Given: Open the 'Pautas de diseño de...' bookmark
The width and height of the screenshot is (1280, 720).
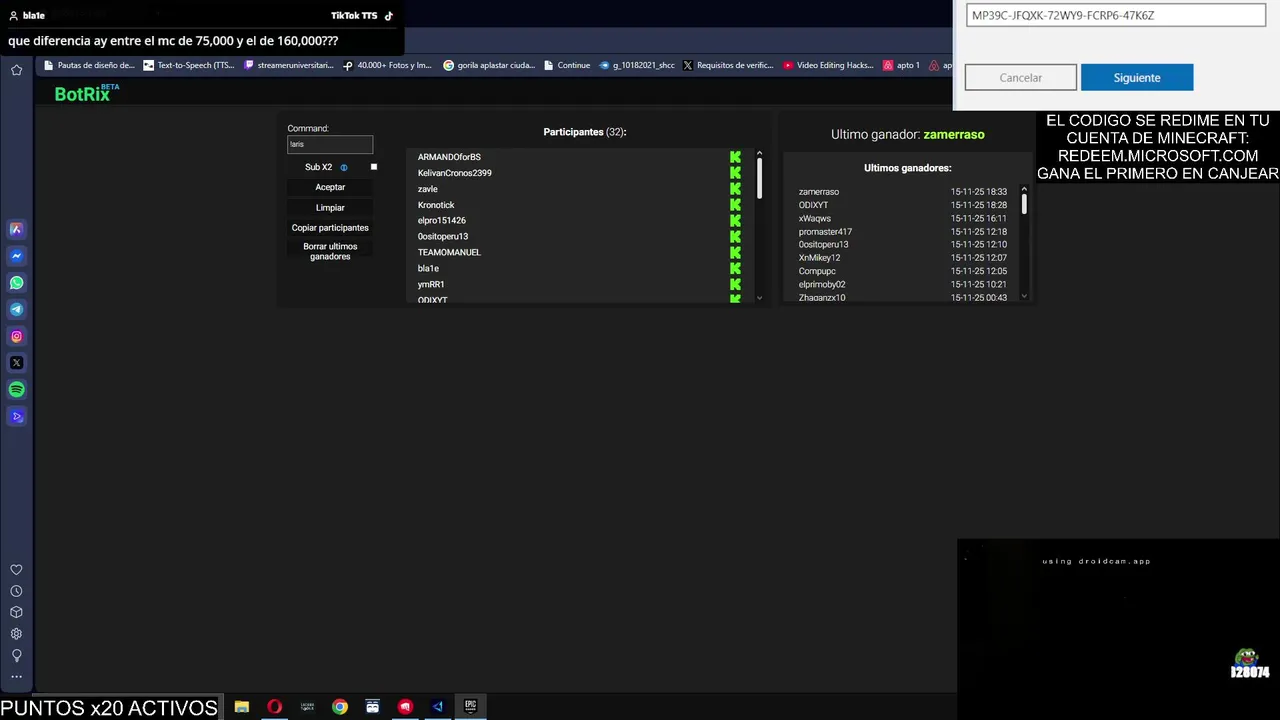Looking at the screenshot, I should 89,65.
